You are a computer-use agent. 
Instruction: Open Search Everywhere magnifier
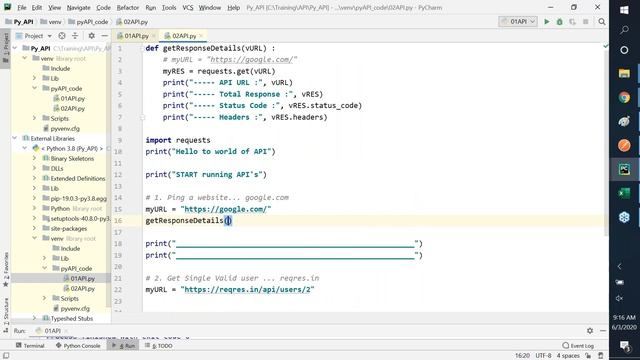pos(602,22)
